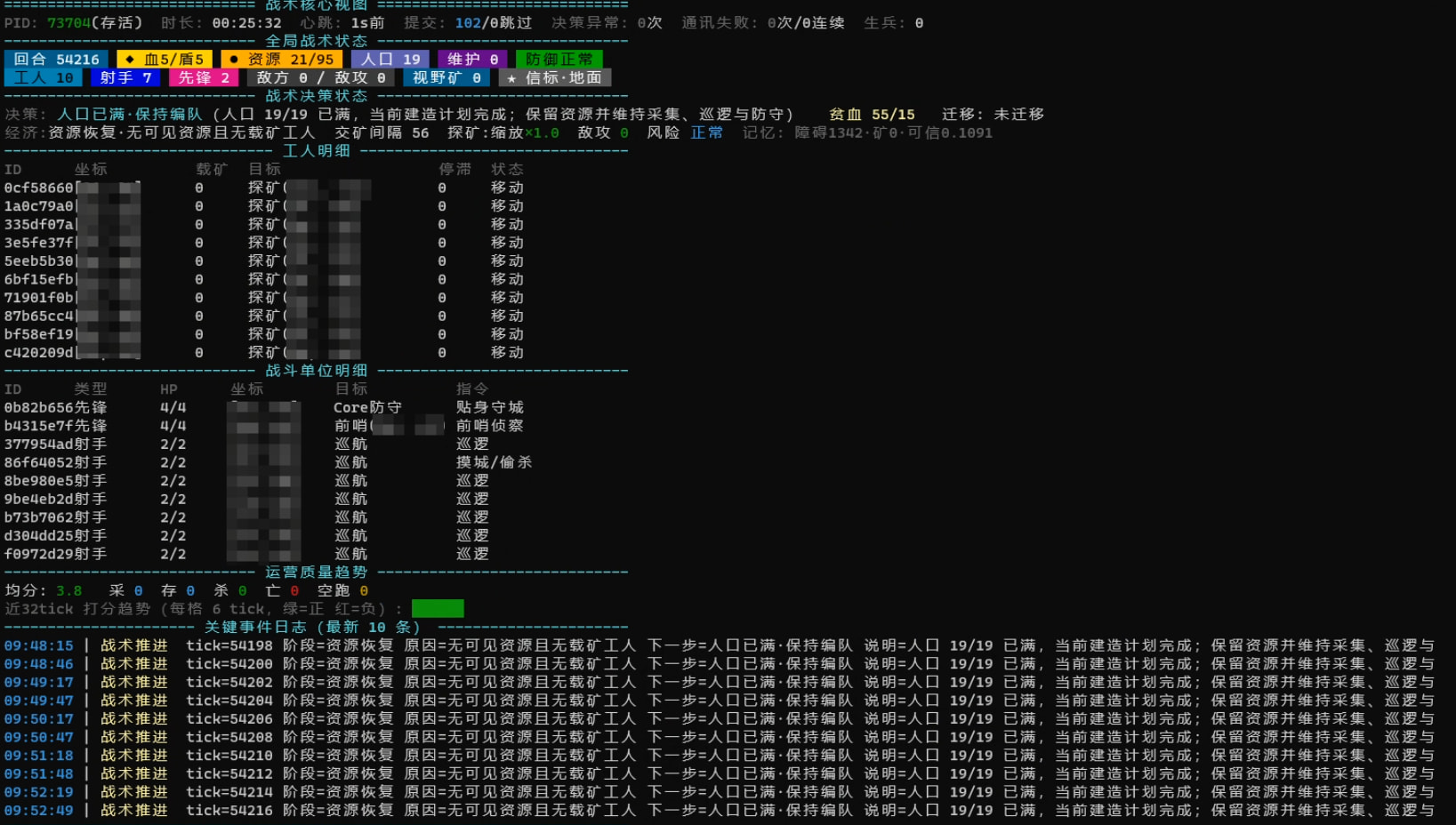Click the 交矿间隔 56 value

click(382, 133)
